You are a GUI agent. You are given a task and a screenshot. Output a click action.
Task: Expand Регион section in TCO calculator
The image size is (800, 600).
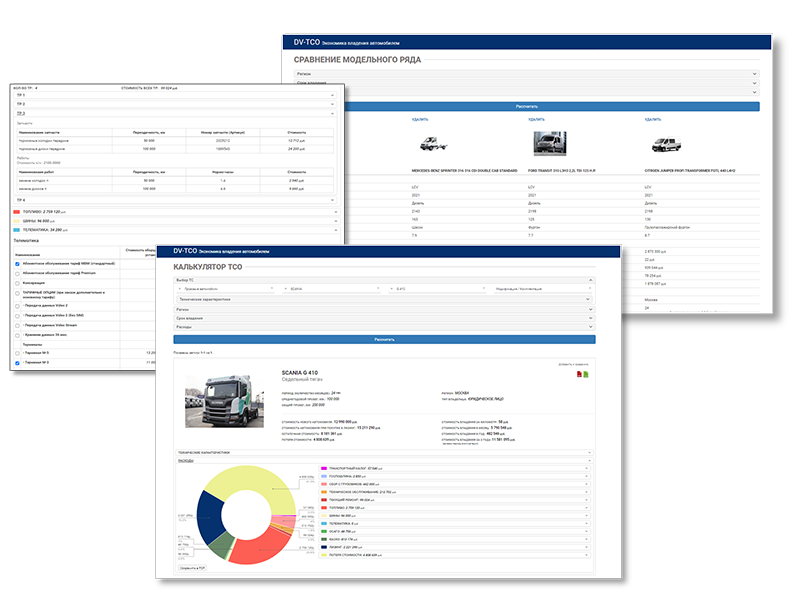tap(384, 309)
